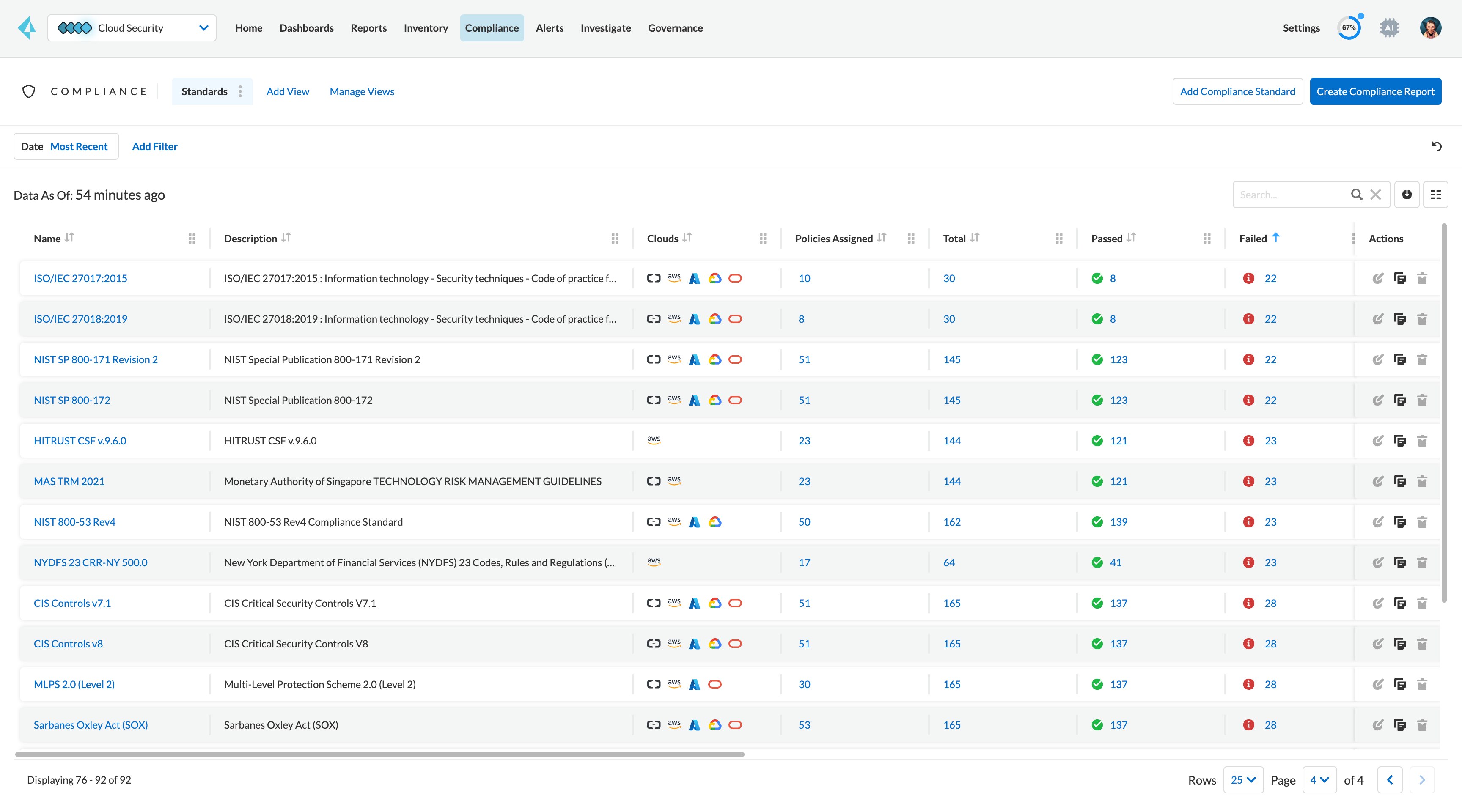Image resolution: width=1462 pixels, height=812 pixels.
Task: Open column settings via the list icon
Action: coord(1437,194)
